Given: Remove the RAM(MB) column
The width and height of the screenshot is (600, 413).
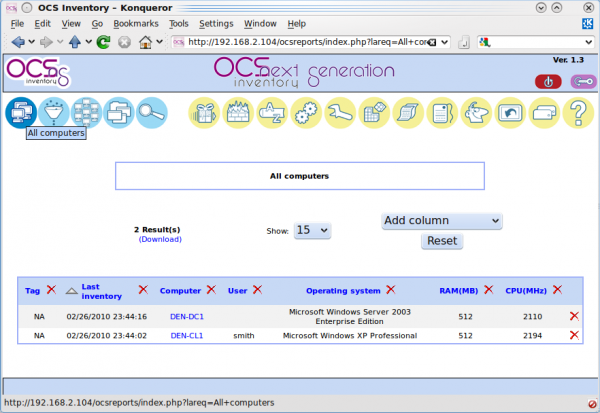Looking at the screenshot, I should click(489, 290).
